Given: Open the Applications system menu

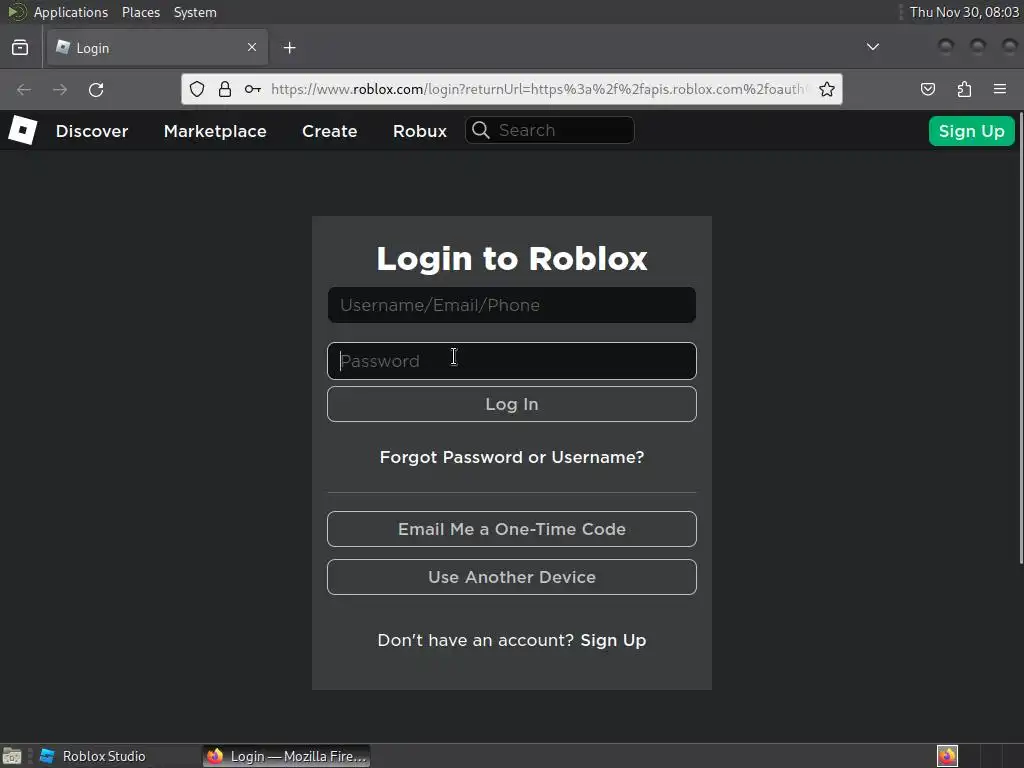Looking at the screenshot, I should point(71,12).
